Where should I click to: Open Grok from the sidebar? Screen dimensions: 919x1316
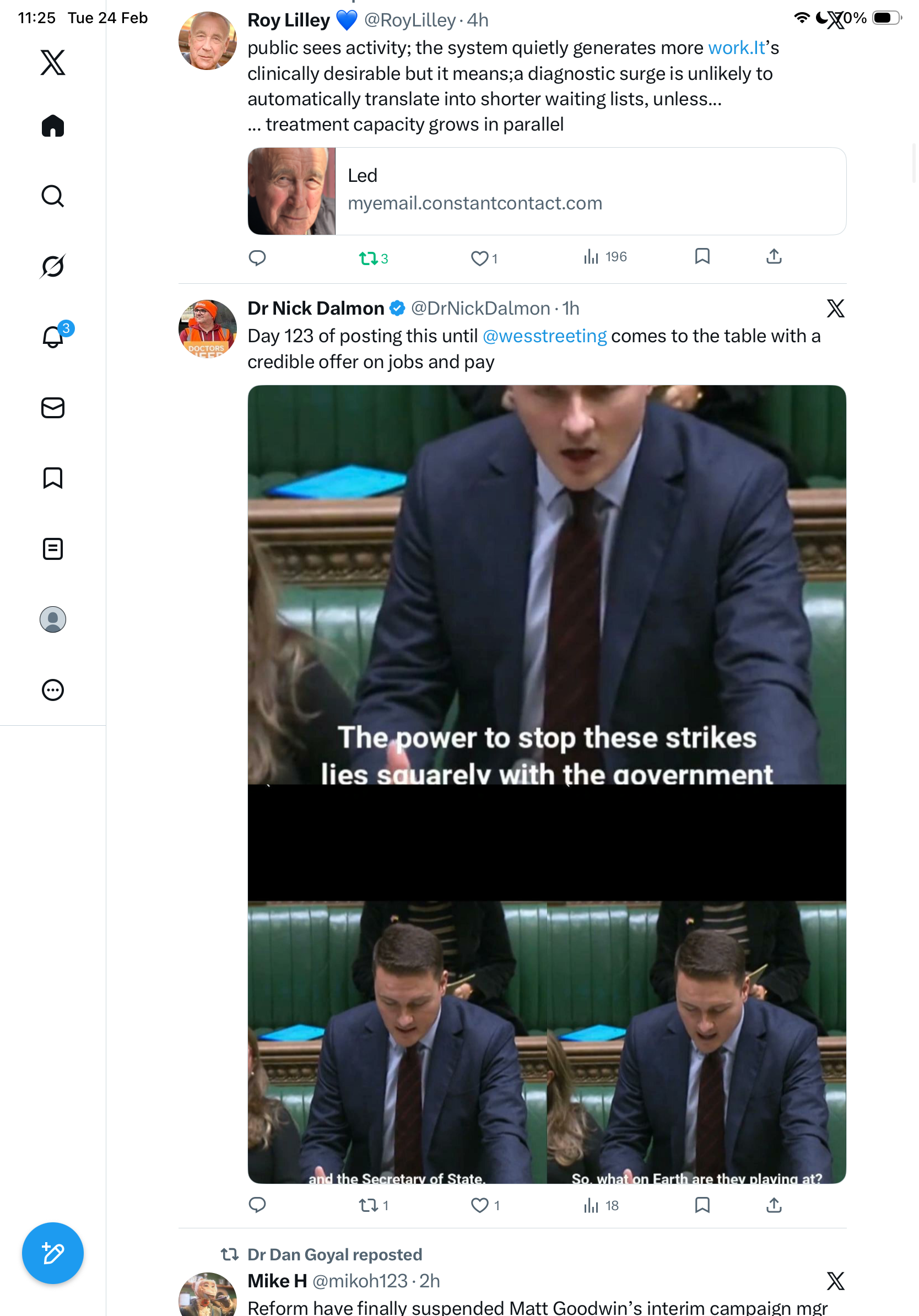(x=53, y=266)
